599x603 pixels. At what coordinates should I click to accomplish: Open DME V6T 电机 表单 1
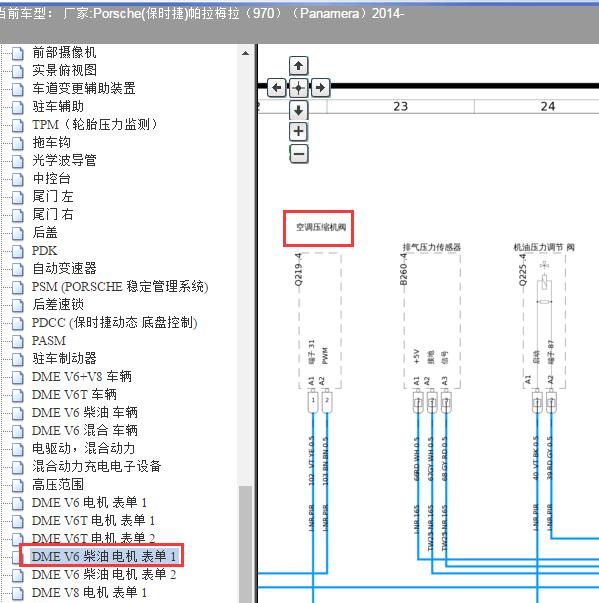[93, 520]
